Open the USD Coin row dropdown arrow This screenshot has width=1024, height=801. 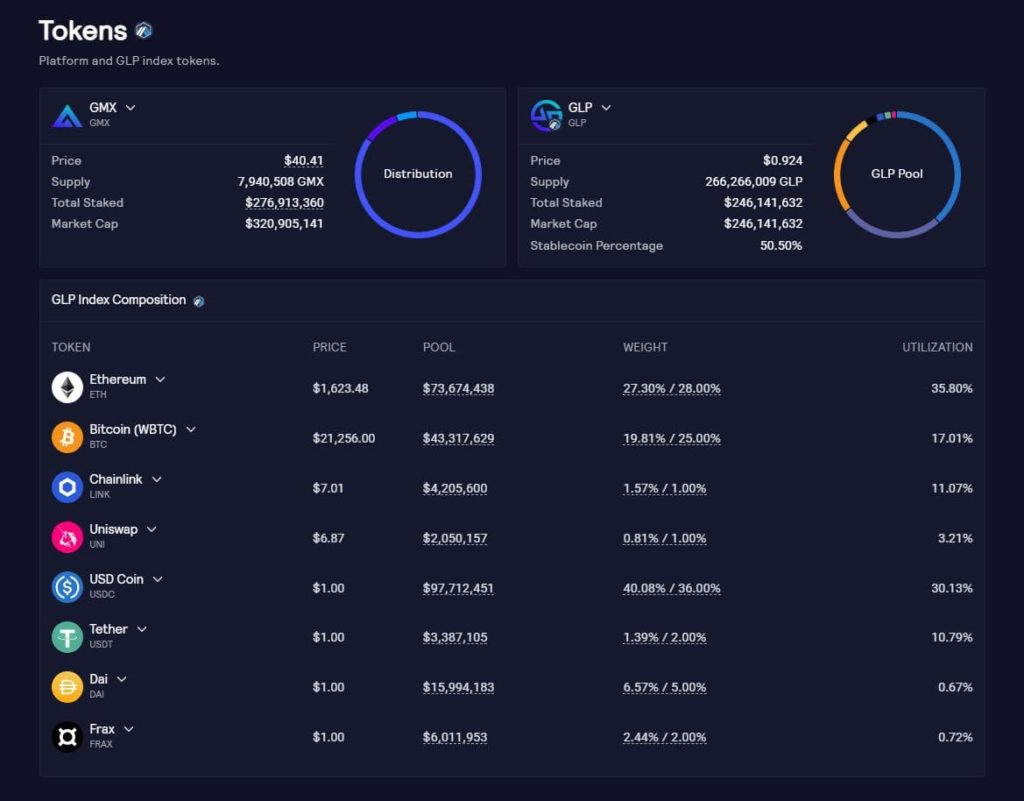tap(157, 579)
